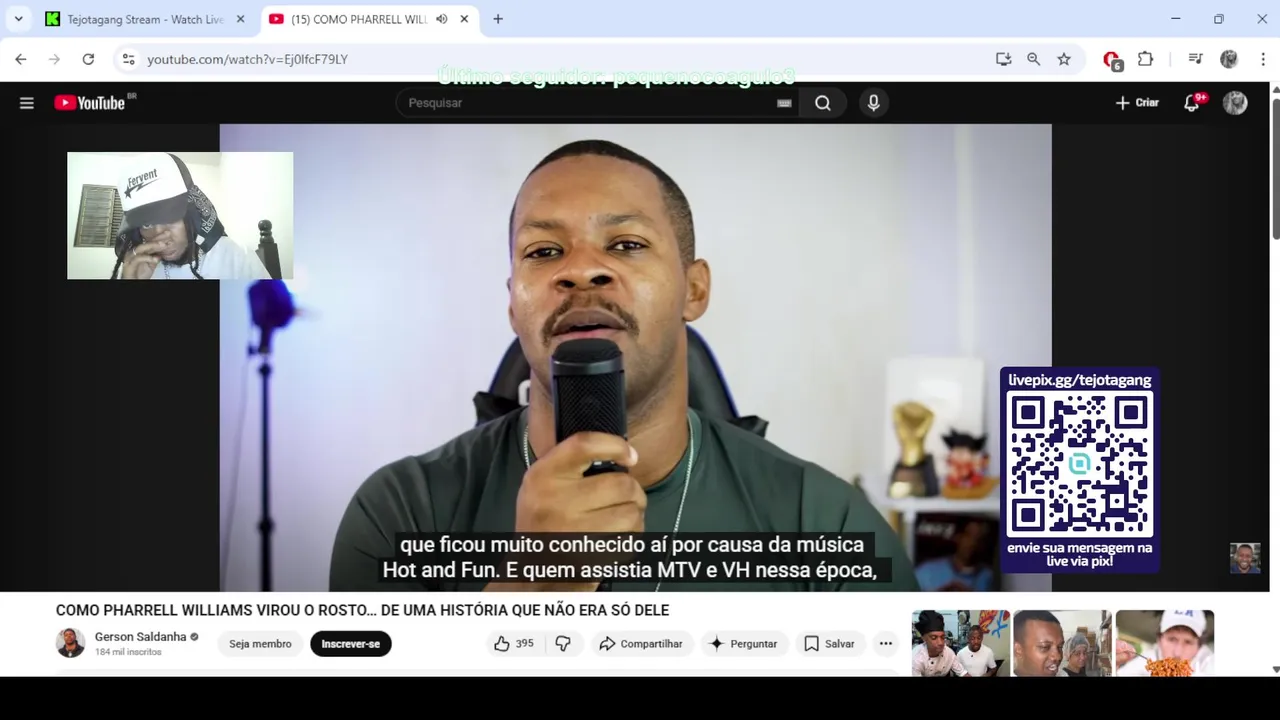Click Salvar to save the video
This screenshot has height=720, width=1280.
tap(829, 644)
